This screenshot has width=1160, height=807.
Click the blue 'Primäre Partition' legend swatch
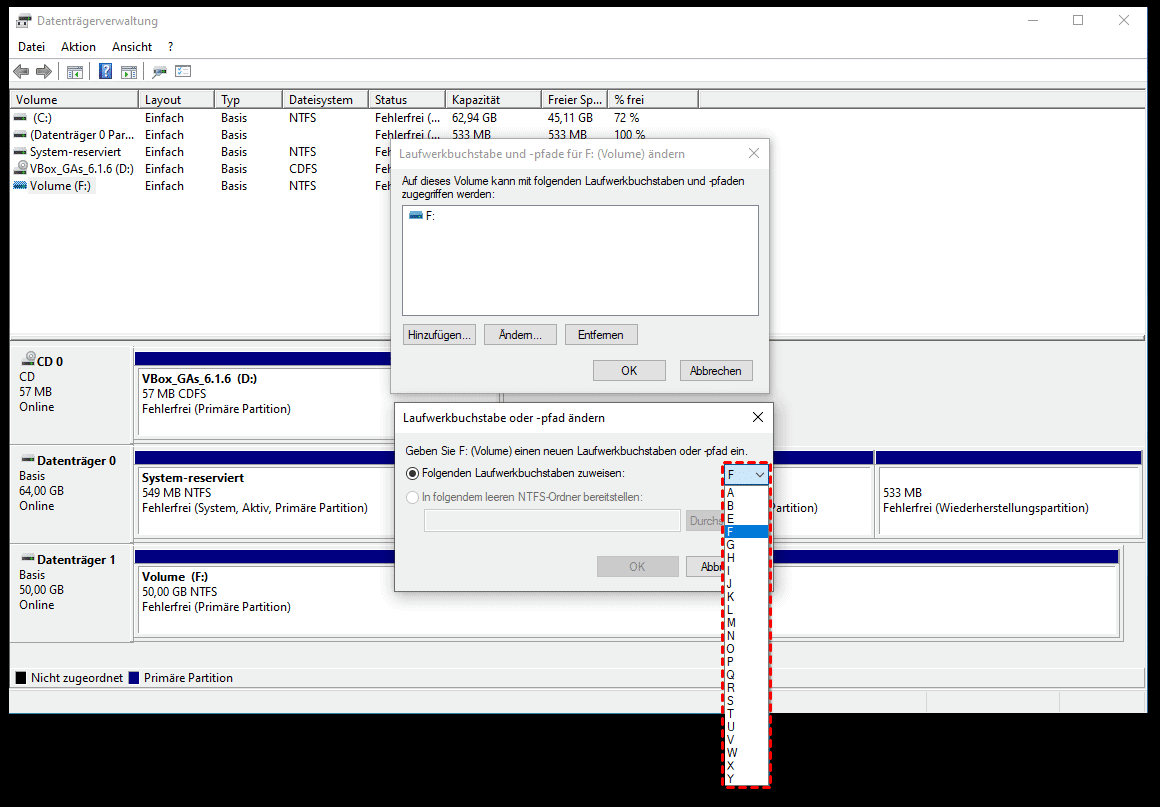point(134,678)
